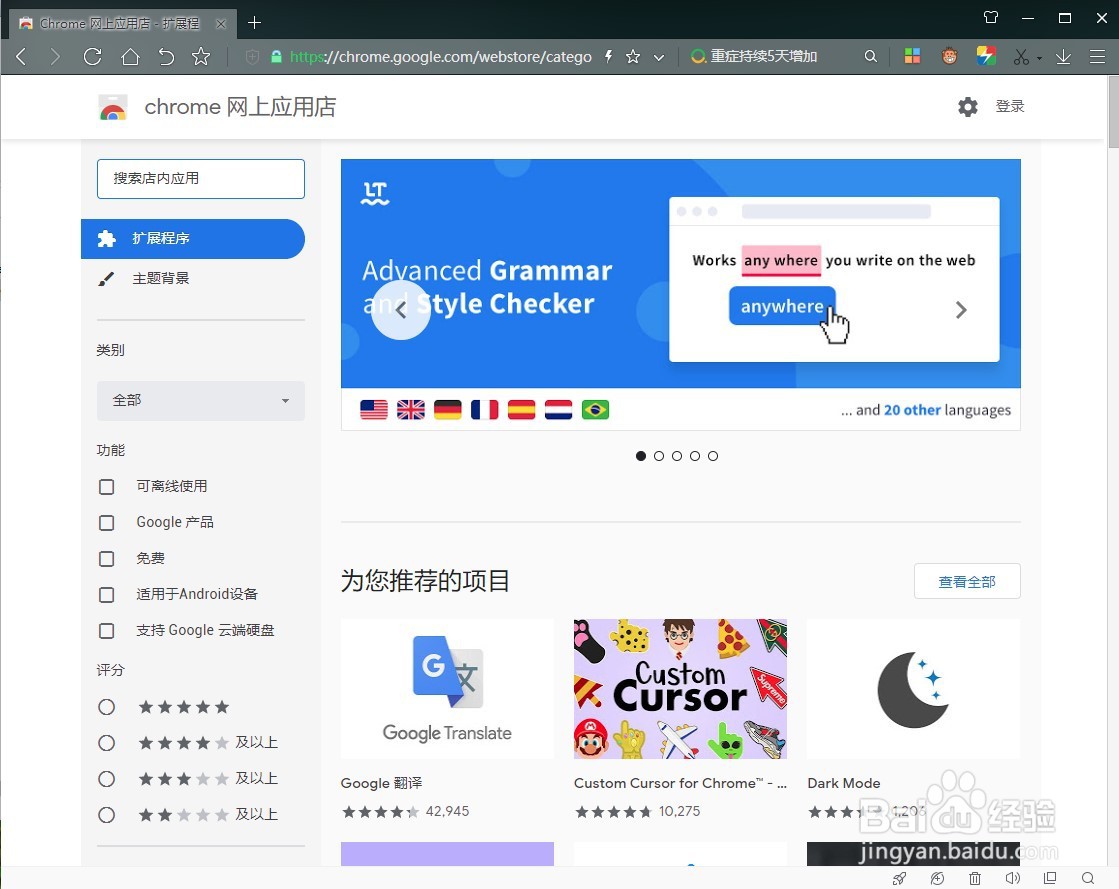The width and height of the screenshot is (1119, 889).
Task: Toggle the speaker sound icon in status bar
Action: (x=1012, y=878)
